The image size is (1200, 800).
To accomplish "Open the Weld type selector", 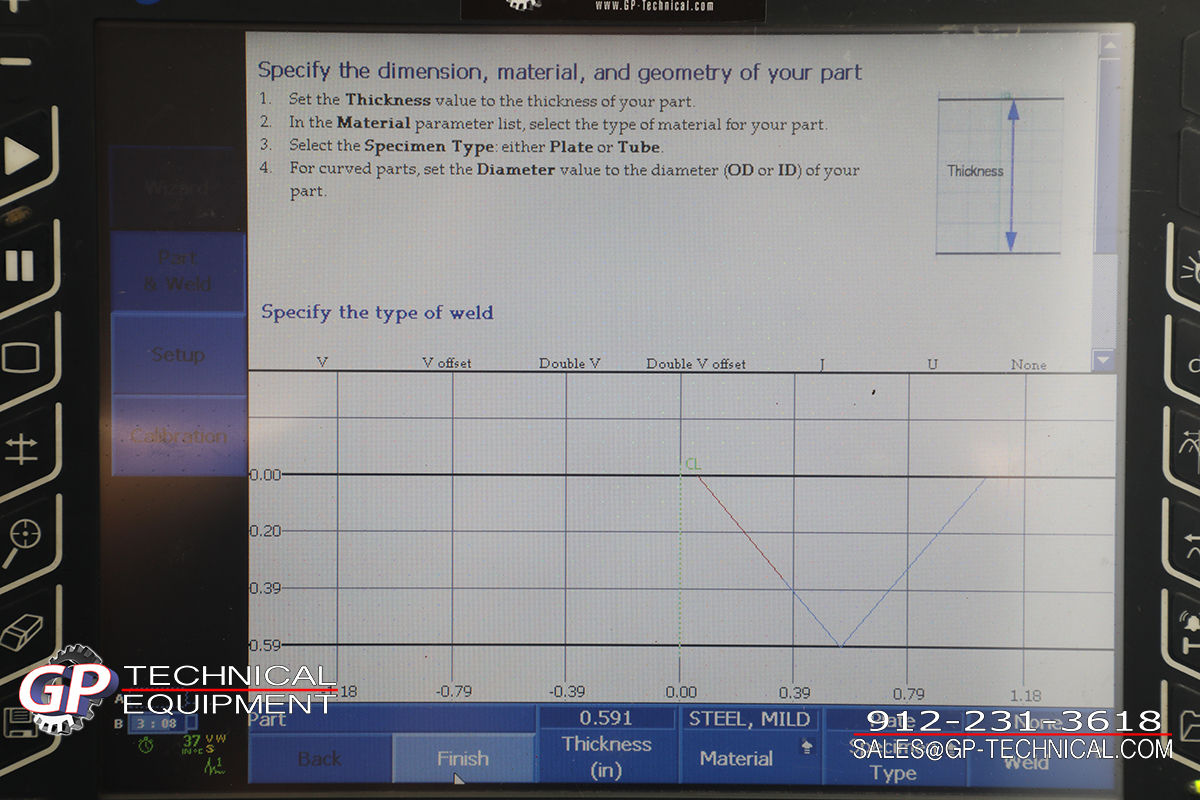I will point(1040,758).
